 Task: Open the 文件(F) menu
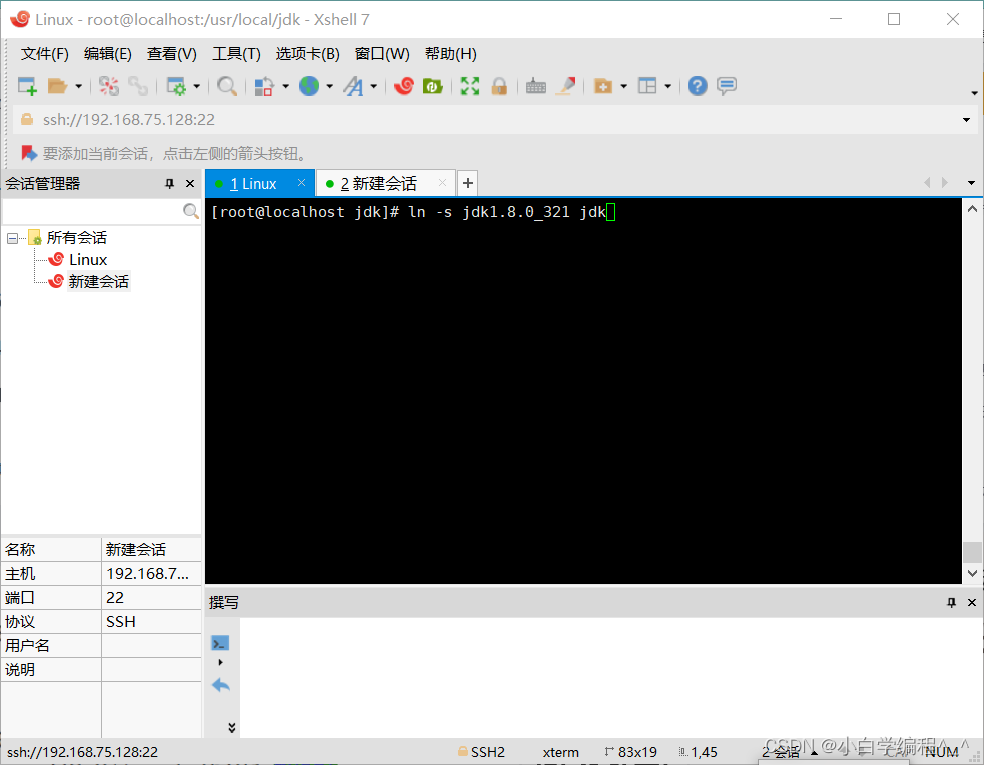(45, 54)
